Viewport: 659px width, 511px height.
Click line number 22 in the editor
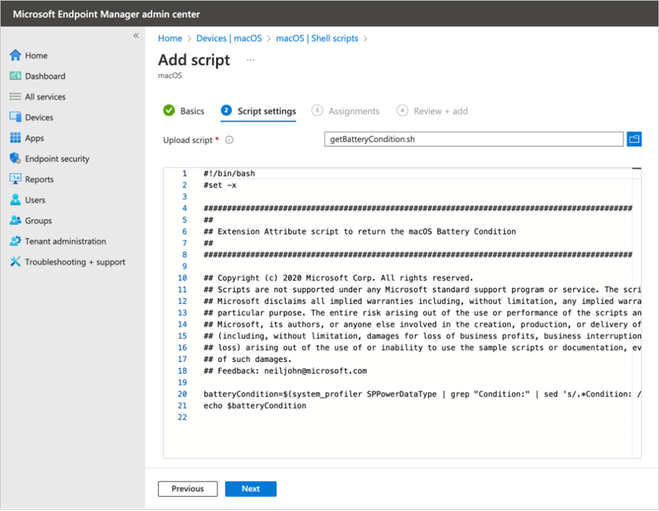(x=182, y=417)
